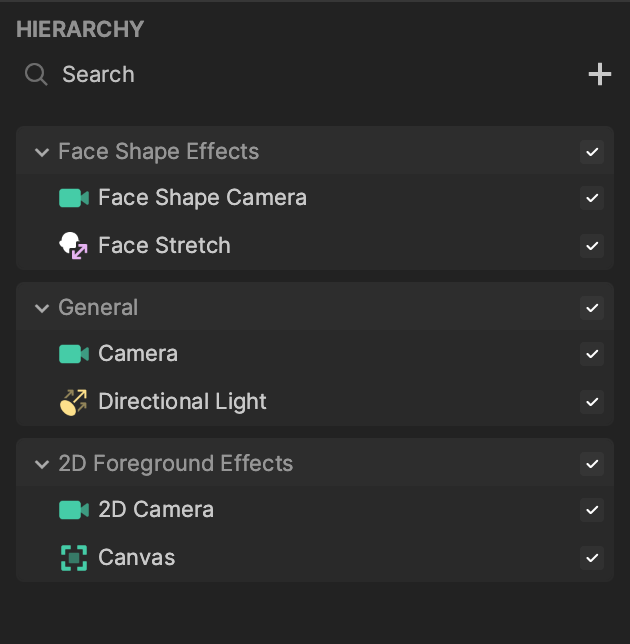Click the plus icon to add object

tap(599, 75)
